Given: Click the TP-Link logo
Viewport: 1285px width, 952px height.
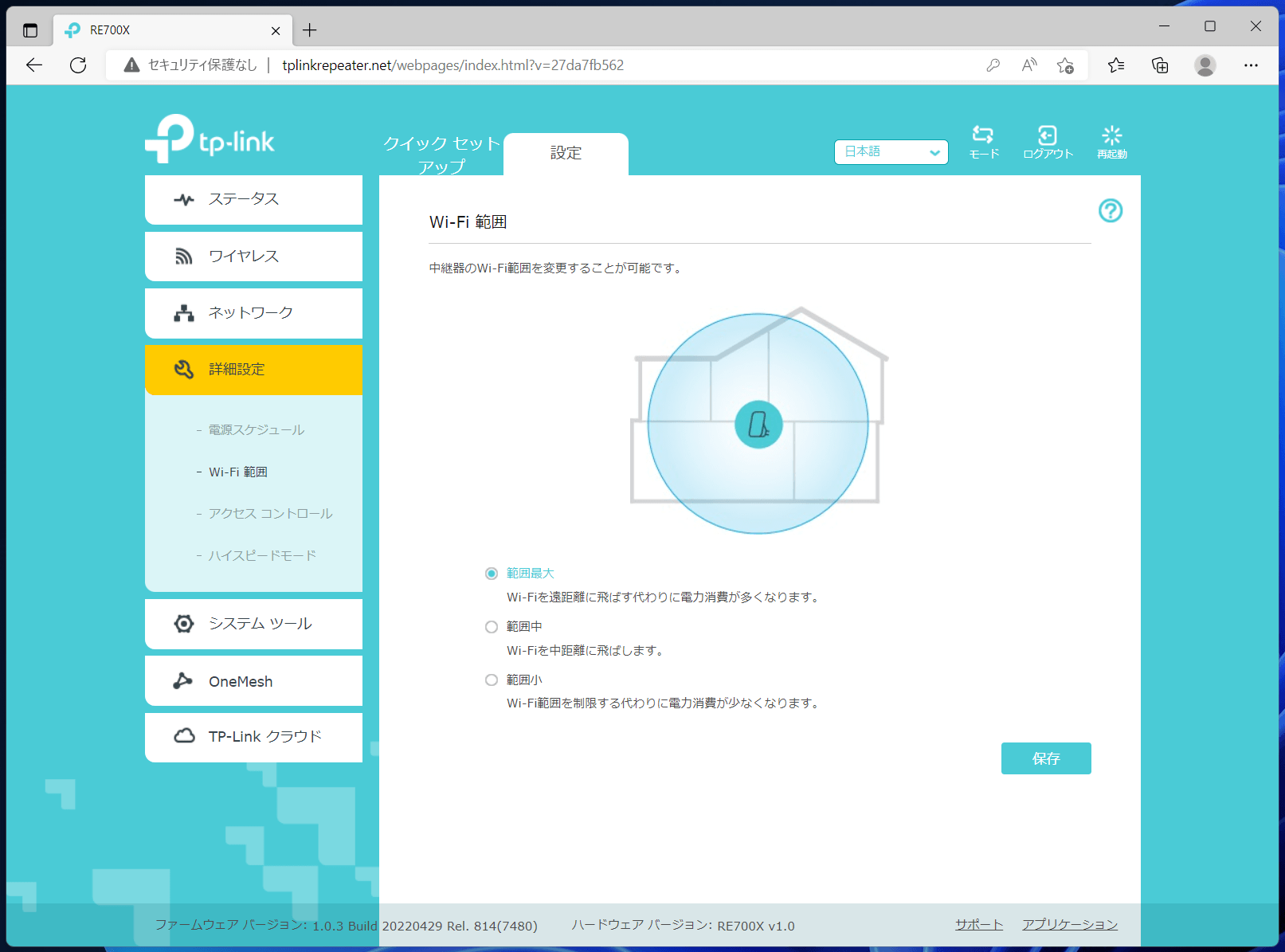Looking at the screenshot, I should point(210,139).
